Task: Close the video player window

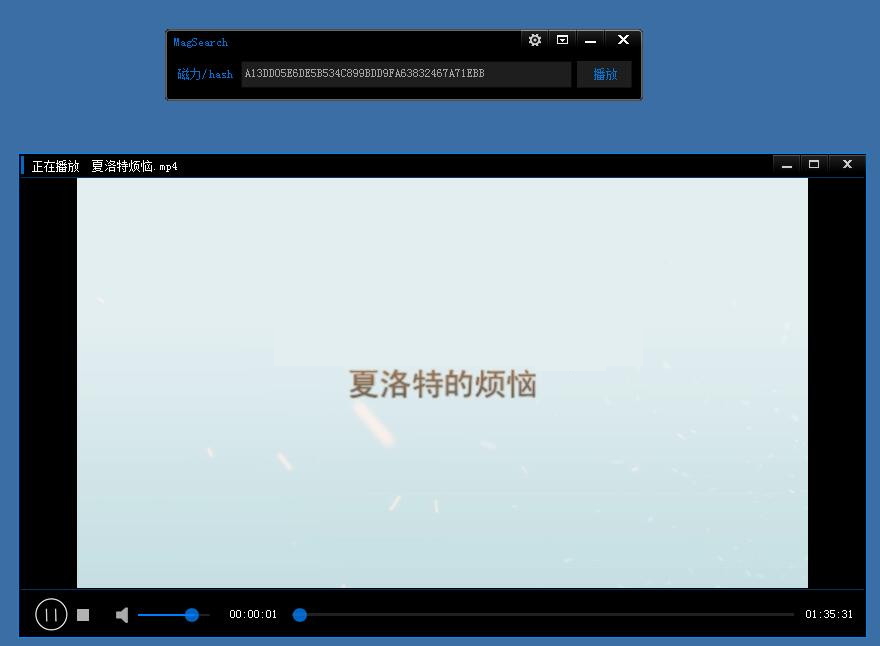Action: (847, 164)
